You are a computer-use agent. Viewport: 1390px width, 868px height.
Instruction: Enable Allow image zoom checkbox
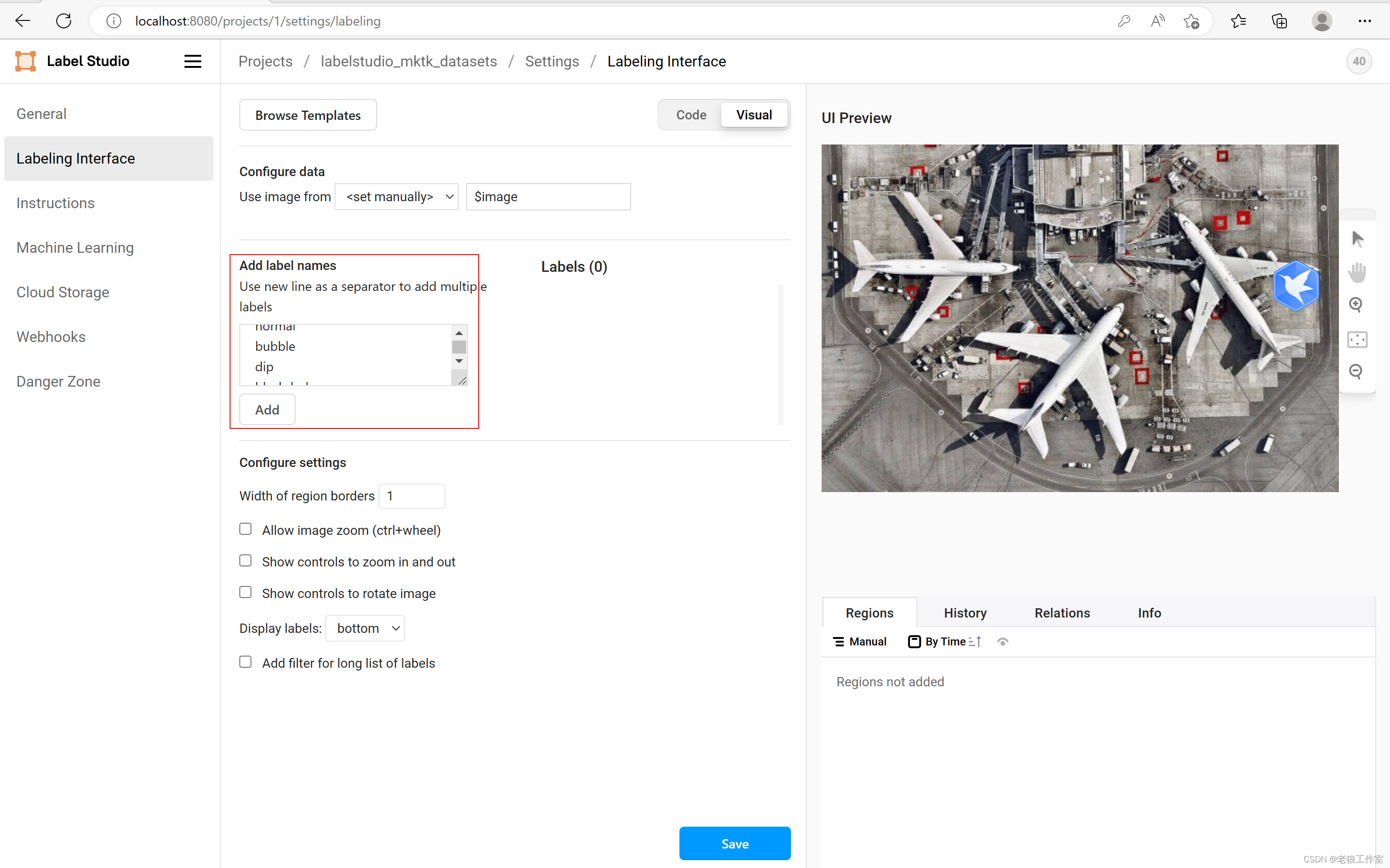[245, 529]
